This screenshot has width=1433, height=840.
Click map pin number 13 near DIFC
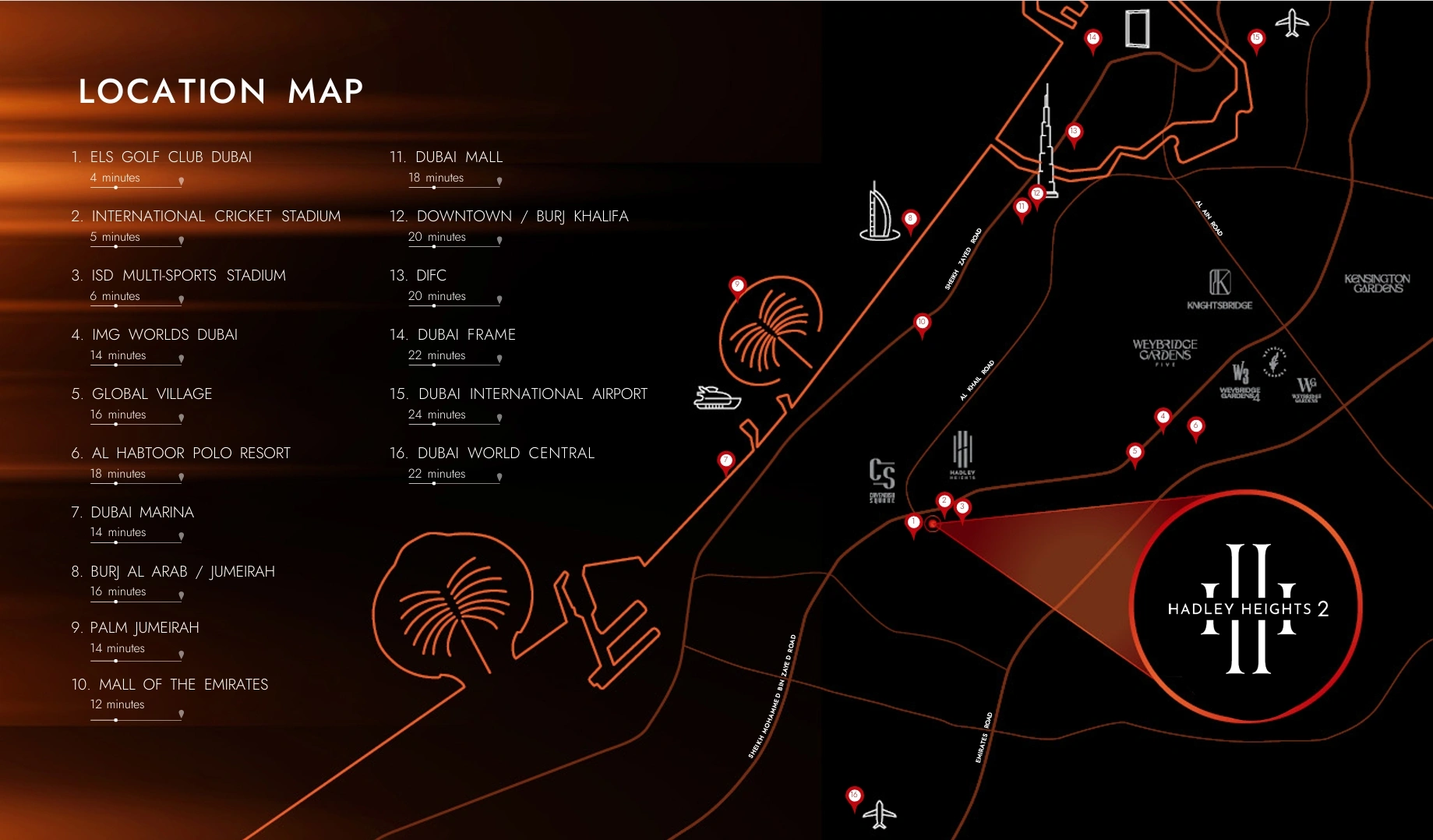1074,132
